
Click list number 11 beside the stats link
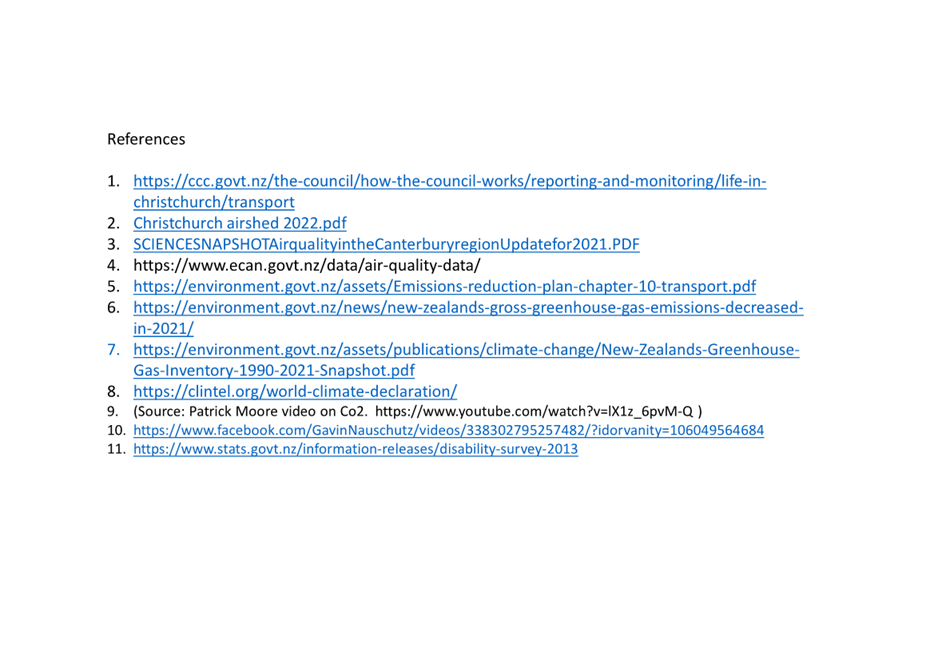pos(116,449)
